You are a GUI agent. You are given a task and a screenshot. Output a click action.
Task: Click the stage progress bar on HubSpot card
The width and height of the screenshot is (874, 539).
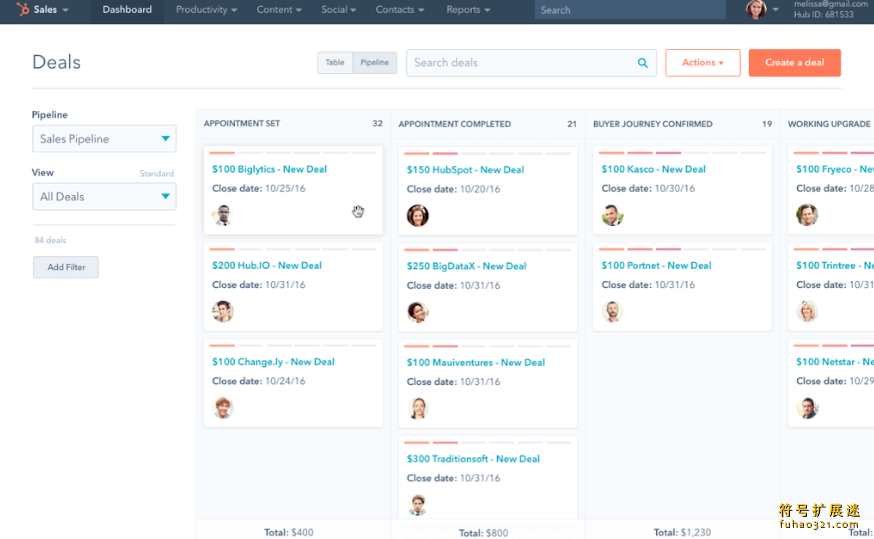488,153
